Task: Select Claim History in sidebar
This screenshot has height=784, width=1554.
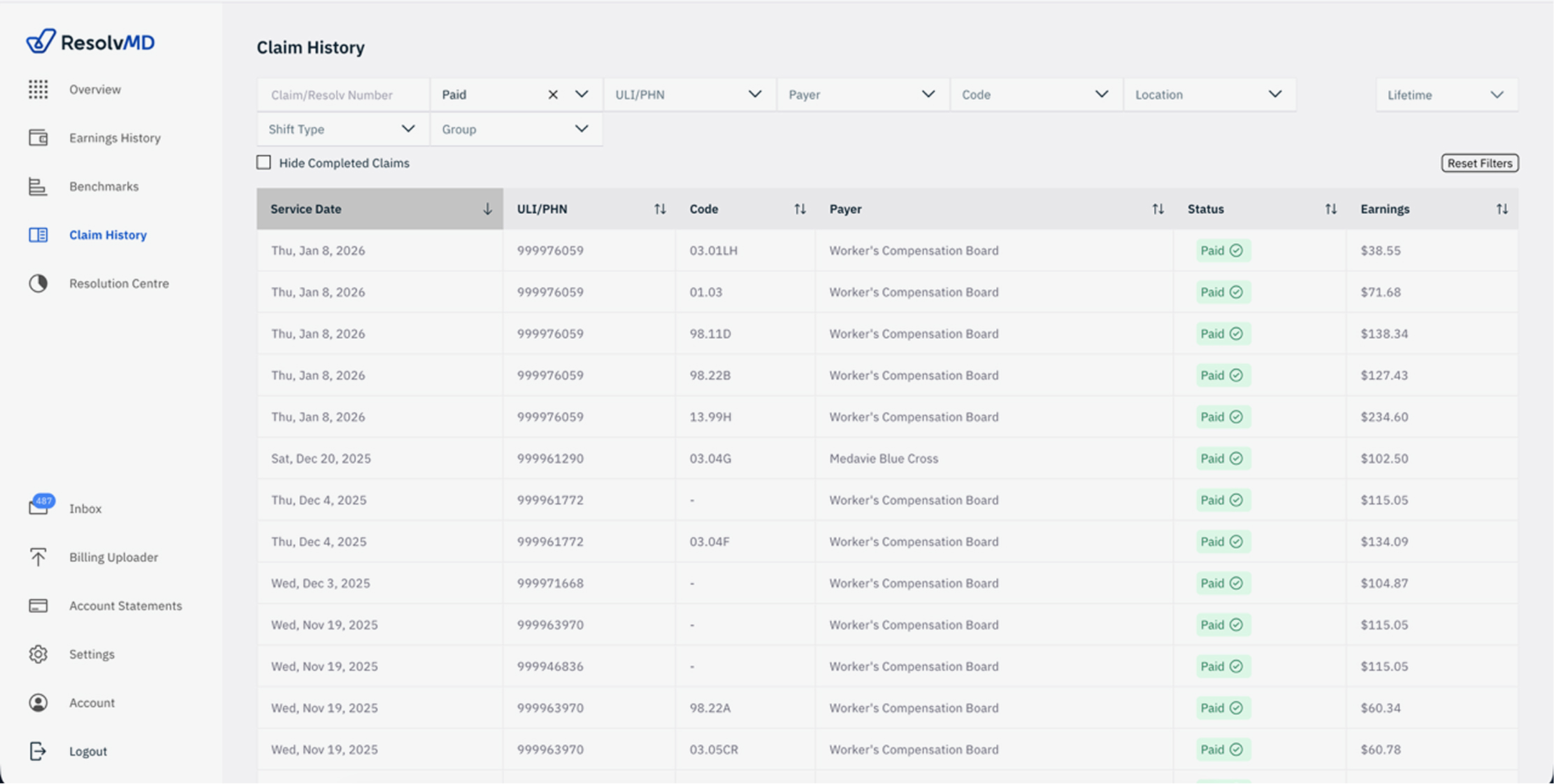Action: click(108, 235)
